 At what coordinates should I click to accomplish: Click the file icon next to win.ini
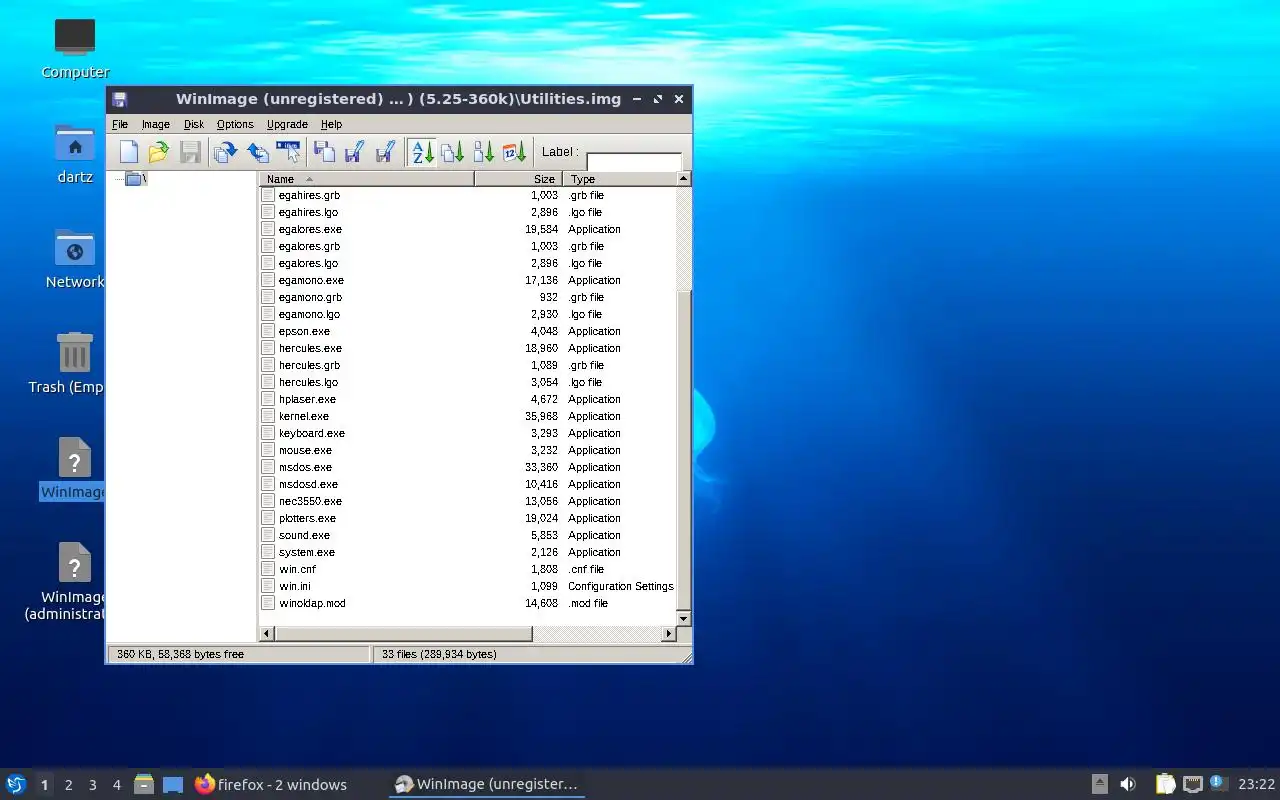click(x=268, y=586)
